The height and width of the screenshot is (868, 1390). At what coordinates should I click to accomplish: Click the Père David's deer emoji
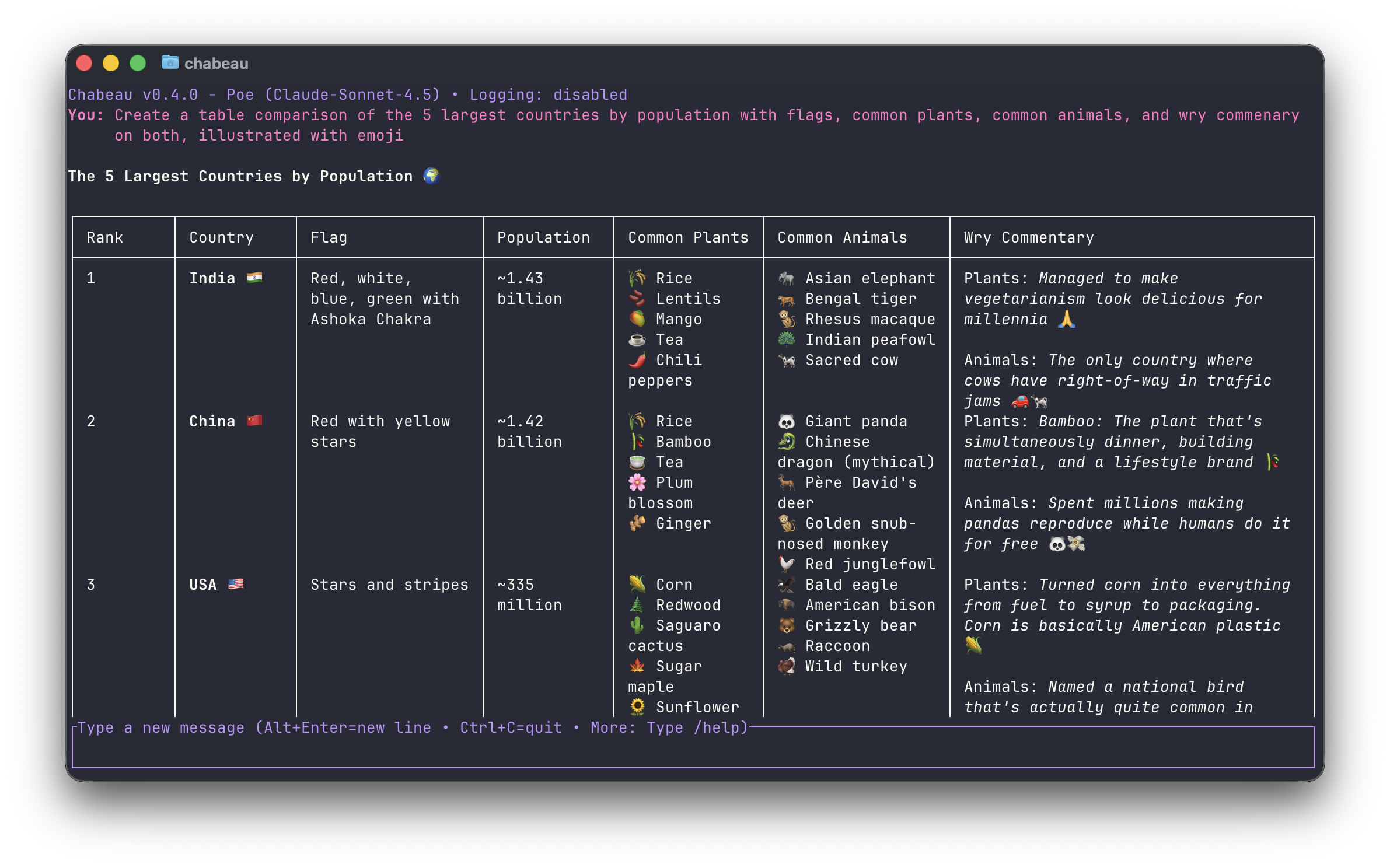point(787,482)
